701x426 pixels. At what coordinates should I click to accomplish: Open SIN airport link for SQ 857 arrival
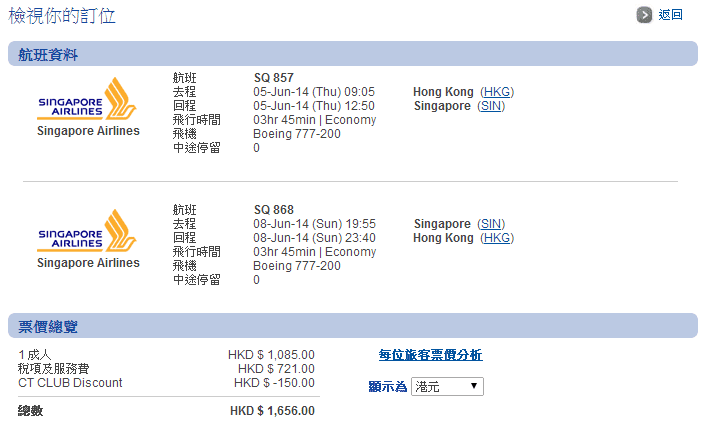click(491, 106)
